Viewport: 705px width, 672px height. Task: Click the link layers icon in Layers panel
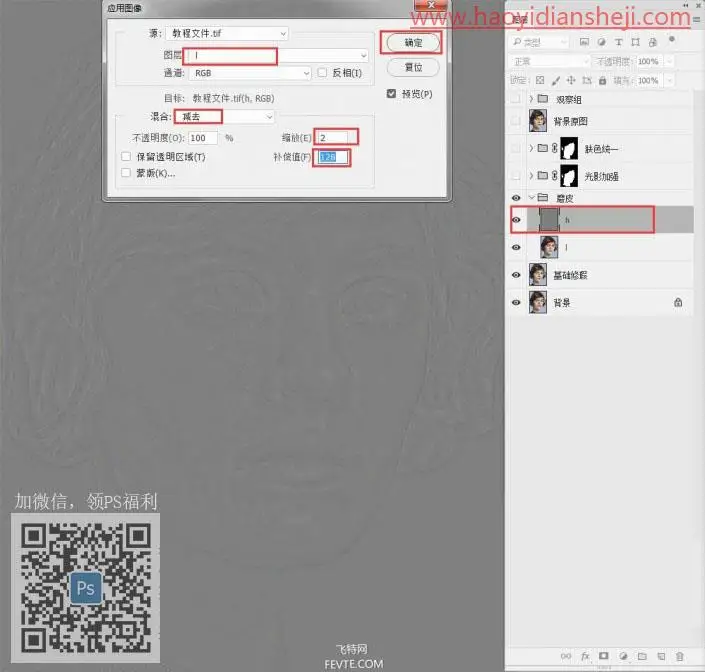click(x=566, y=657)
